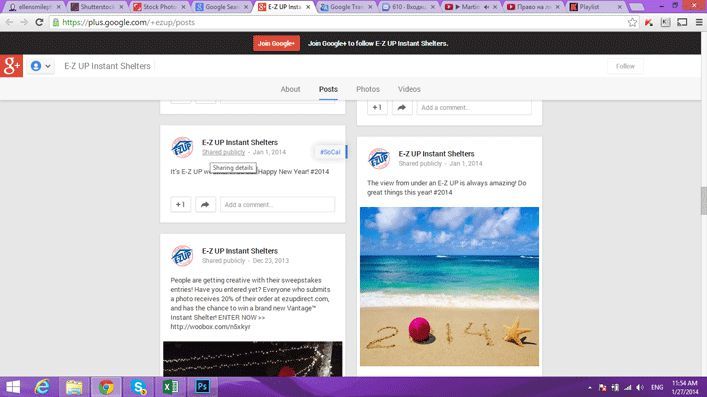Open the #SoCal hashtag tag
The width and height of the screenshot is (707, 397).
(331, 152)
